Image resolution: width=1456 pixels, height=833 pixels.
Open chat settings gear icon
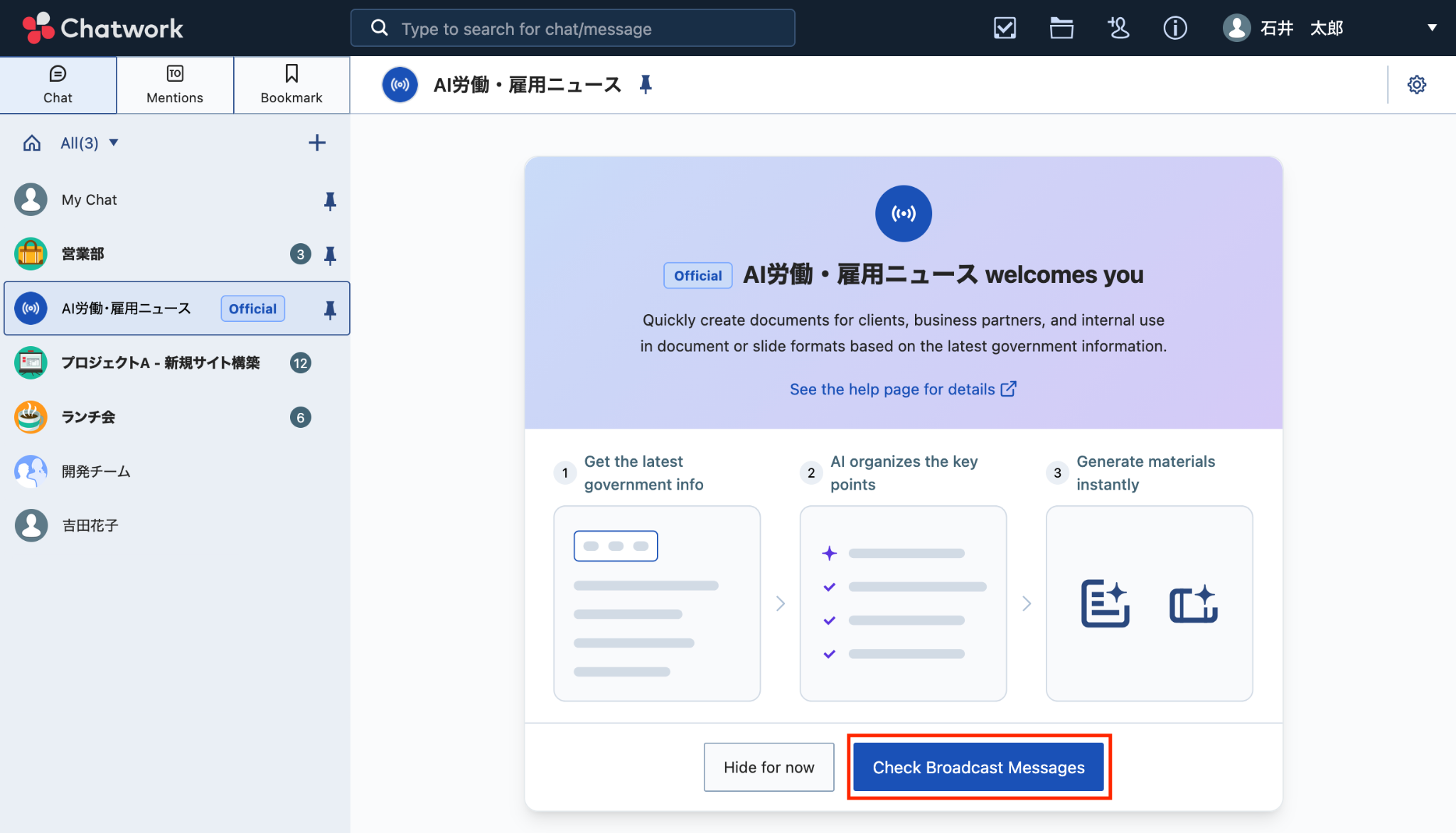pyautogui.click(x=1416, y=85)
